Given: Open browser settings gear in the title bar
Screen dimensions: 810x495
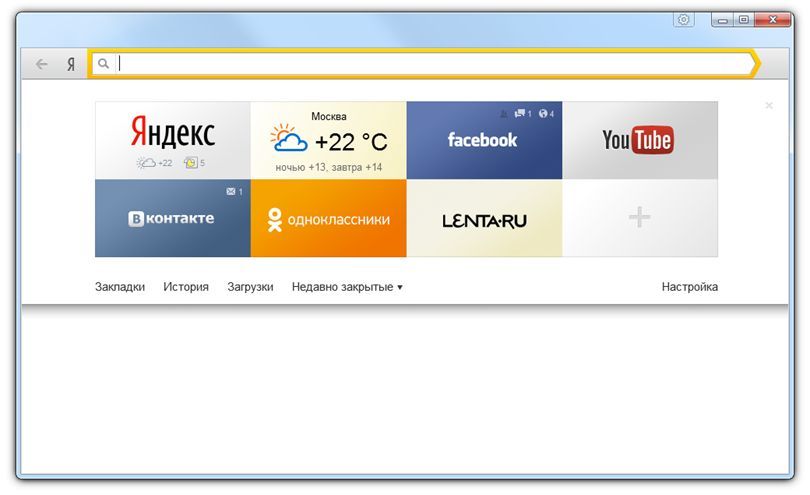Looking at the screenshot, I should [x=683, y=20].
